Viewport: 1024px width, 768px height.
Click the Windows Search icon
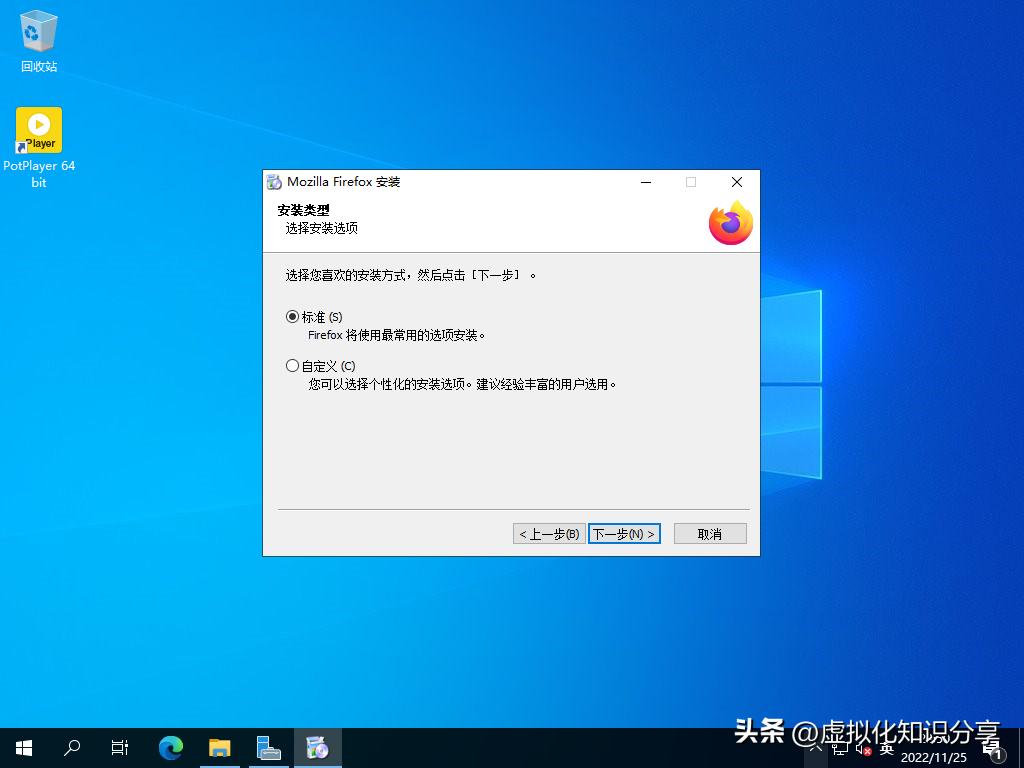(71, 747)
